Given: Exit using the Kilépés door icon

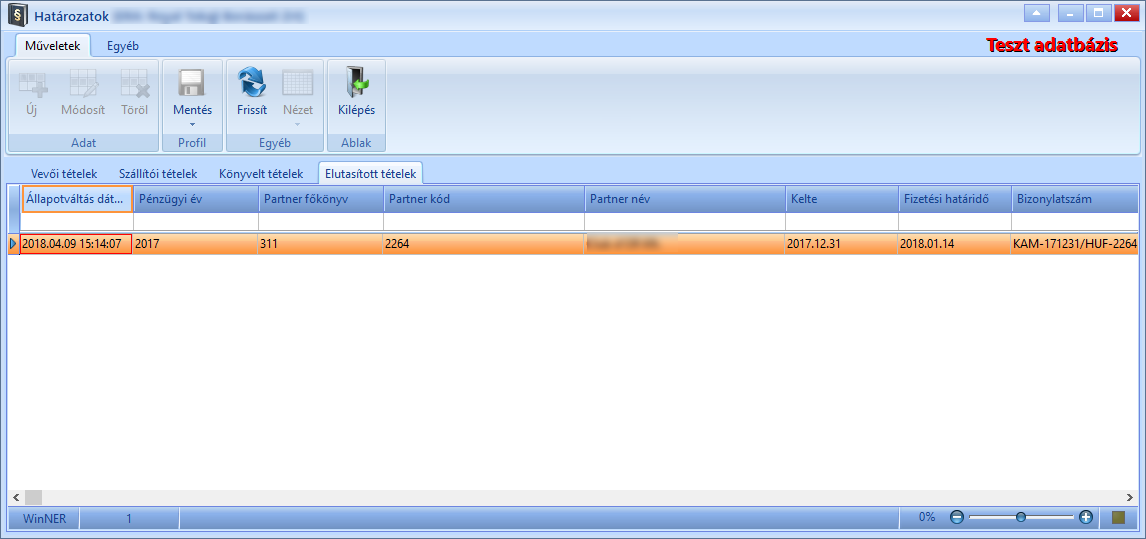Looking at the screenshot, I should coord(357,83).
